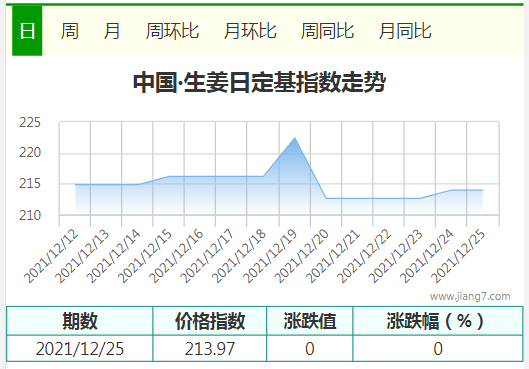Image resolution: width=529 pixels, height=369 pixels.
Task: Click the 价格指数 column header
Action: click(210, 321)
